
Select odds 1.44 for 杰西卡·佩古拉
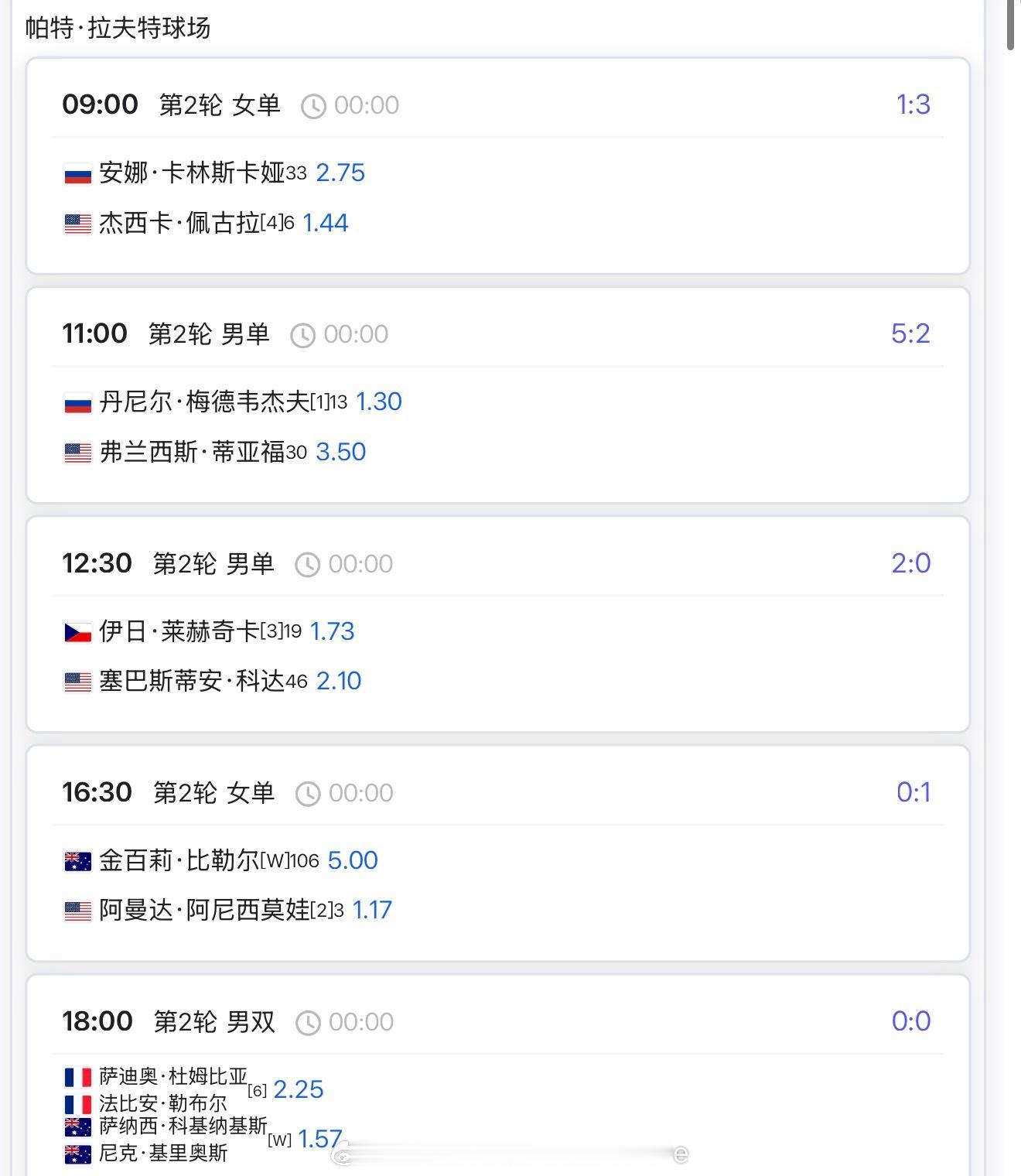click(325, 223)
